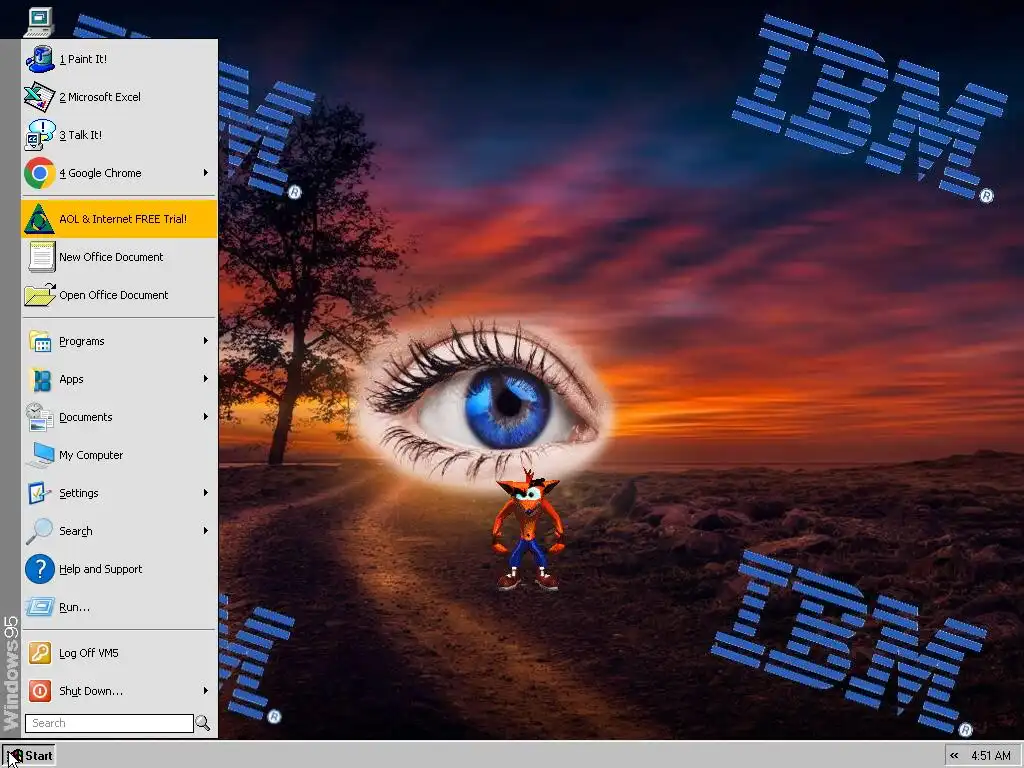The height and width of the screenshot is (768, 1024).
Task: Click the Paint It! bucket icon
Action: [40, 59]
